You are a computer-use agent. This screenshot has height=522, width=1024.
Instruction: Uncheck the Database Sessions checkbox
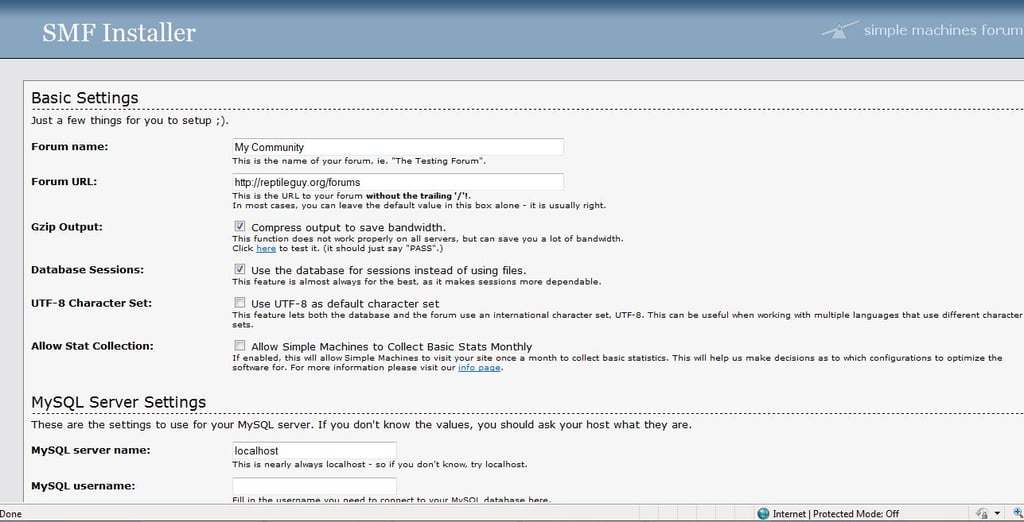[x=240, y=269]
